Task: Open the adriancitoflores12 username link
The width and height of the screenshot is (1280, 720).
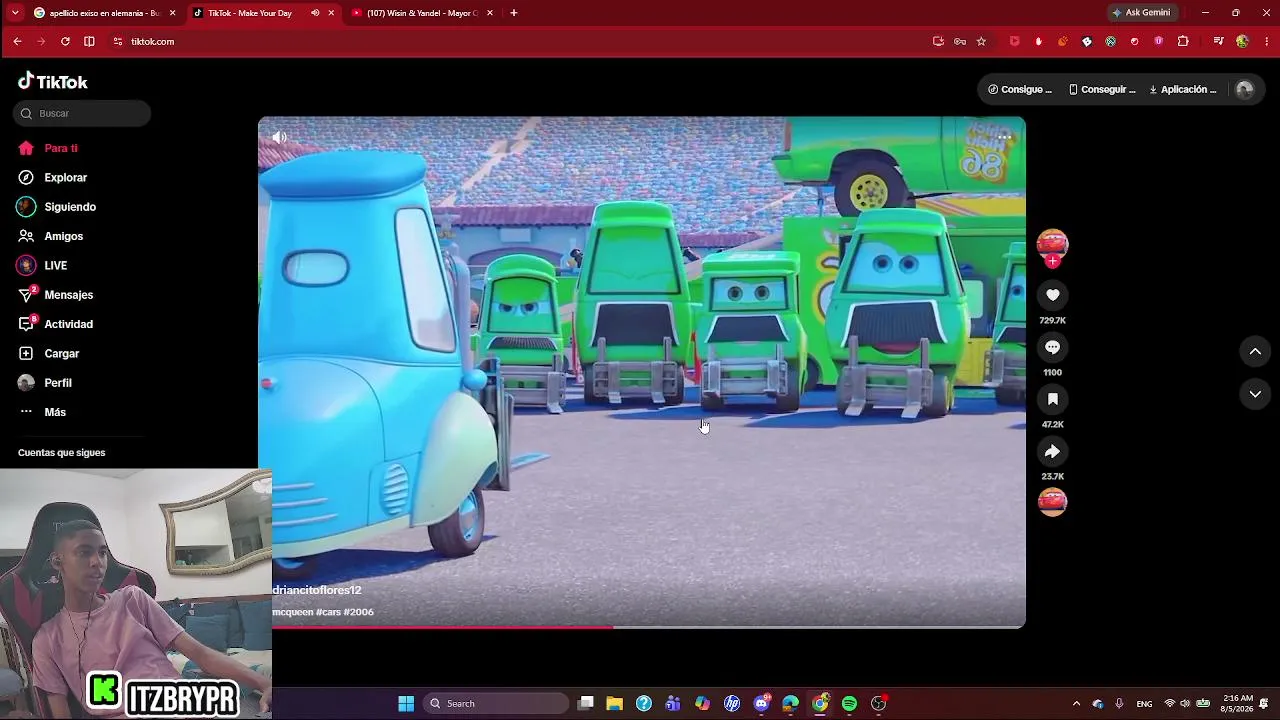Action: pyautogui.click(x=316, y=590)
